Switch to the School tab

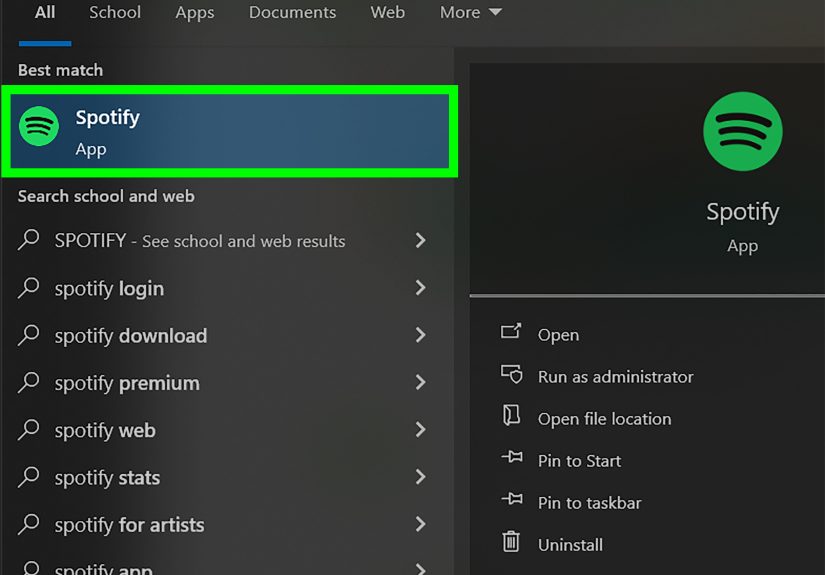(115, 12)
